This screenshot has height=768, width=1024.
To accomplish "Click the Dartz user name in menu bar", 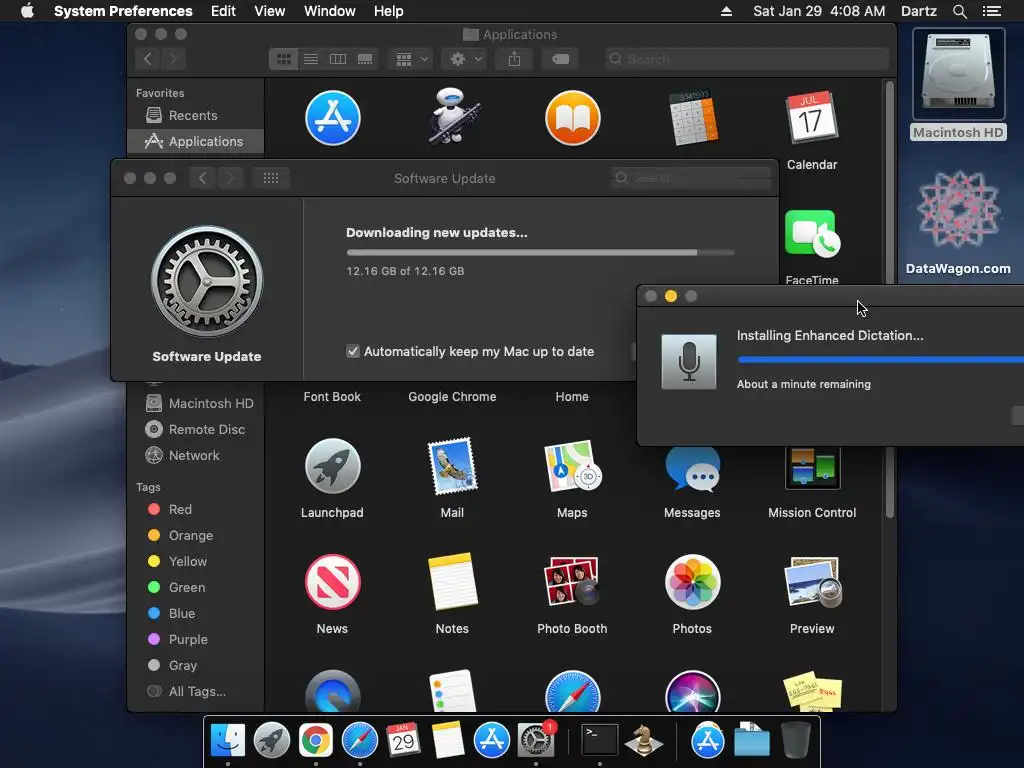I will click(918, 11).
